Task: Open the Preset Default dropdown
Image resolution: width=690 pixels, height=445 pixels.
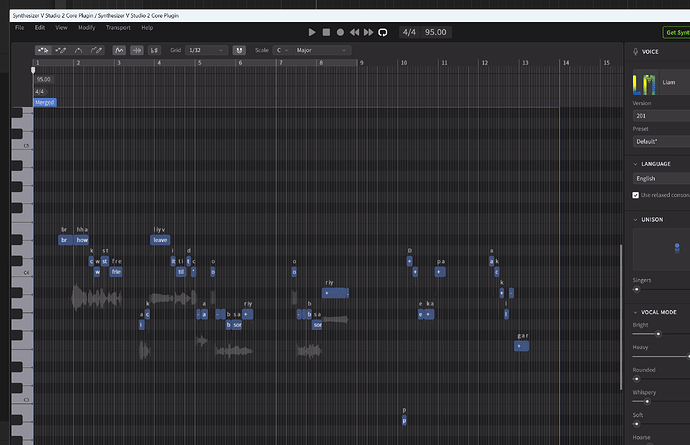Action: coord(661,141)
